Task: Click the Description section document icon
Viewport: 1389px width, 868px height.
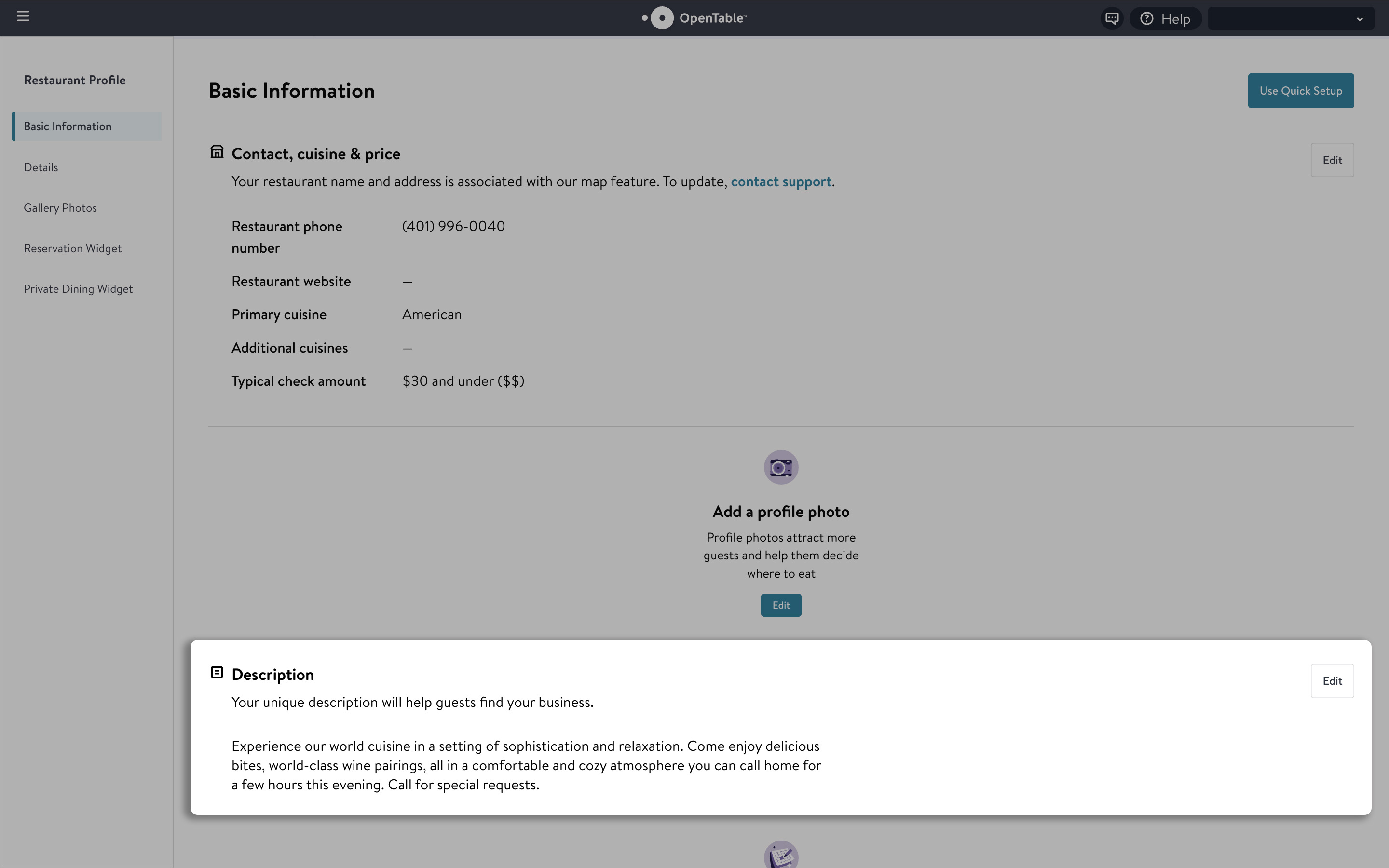Action: click(x=217, y=672)
